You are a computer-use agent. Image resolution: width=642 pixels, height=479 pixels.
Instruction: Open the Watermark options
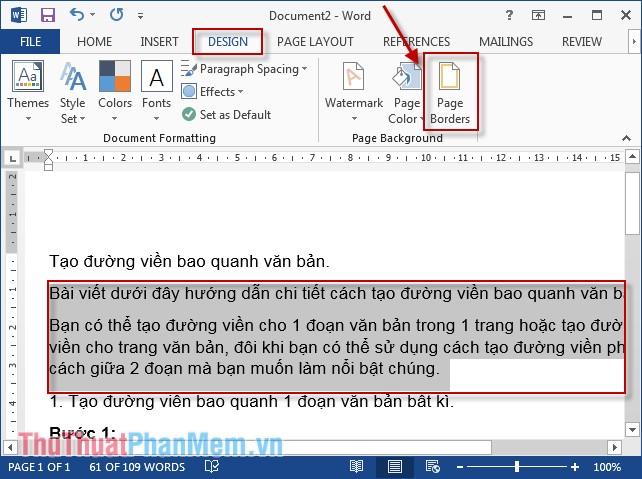354,90
